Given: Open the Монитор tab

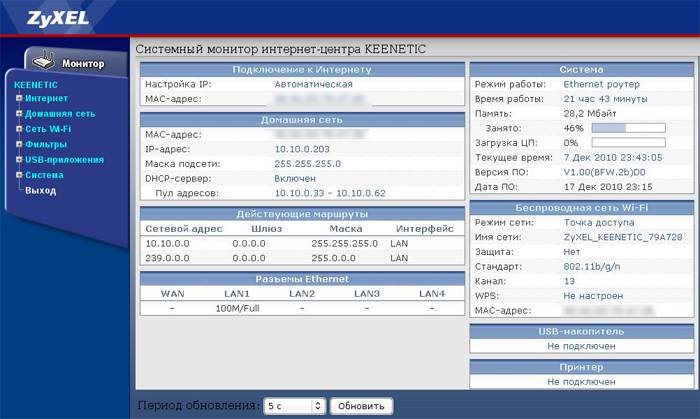Looking at the screenshot, I should (75, 62).
